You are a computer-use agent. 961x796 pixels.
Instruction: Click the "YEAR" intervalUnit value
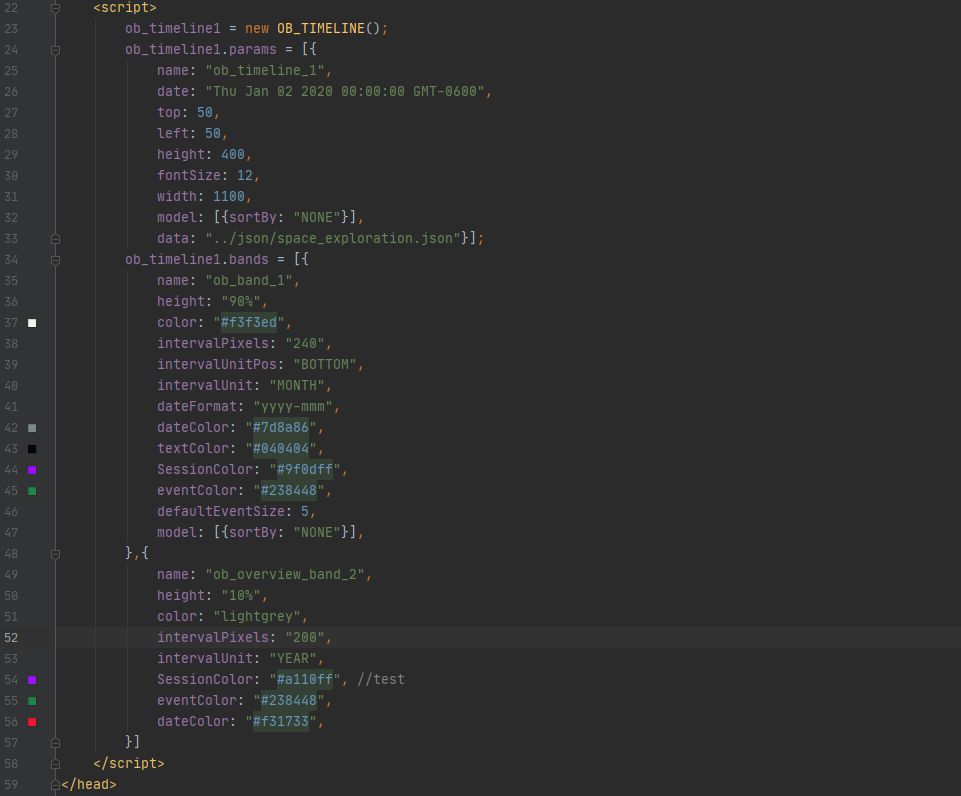pyautogui.click(x=292, y=659)
